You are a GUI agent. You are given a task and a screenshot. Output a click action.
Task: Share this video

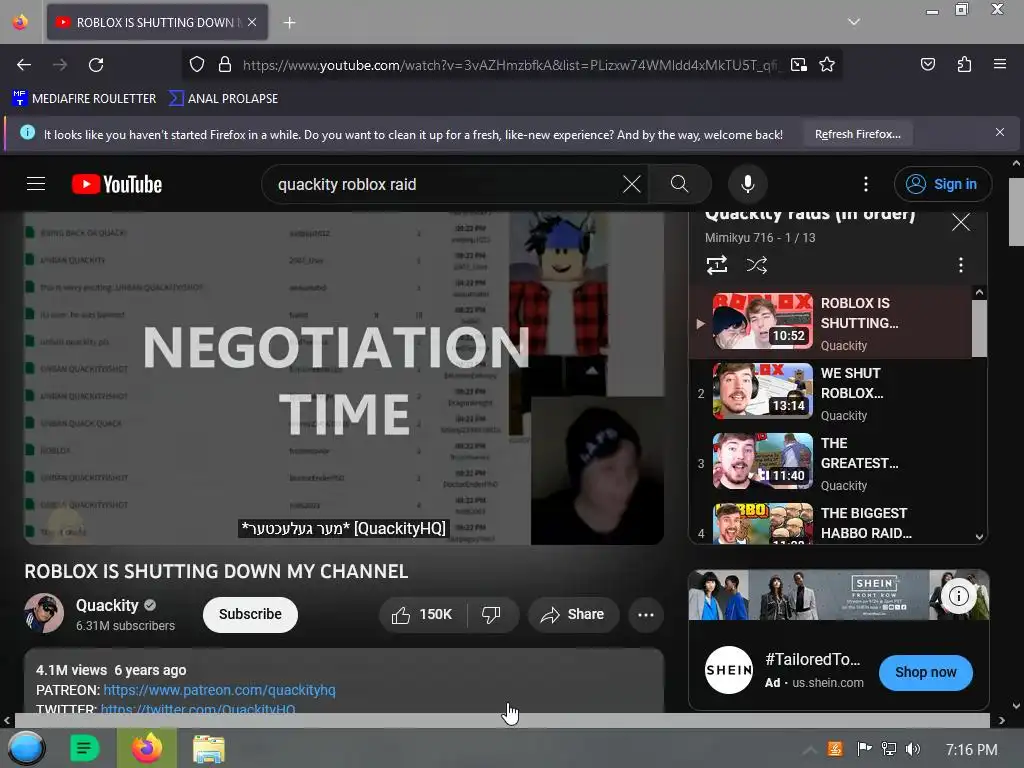pyautogui.click(x=573, y=615)
